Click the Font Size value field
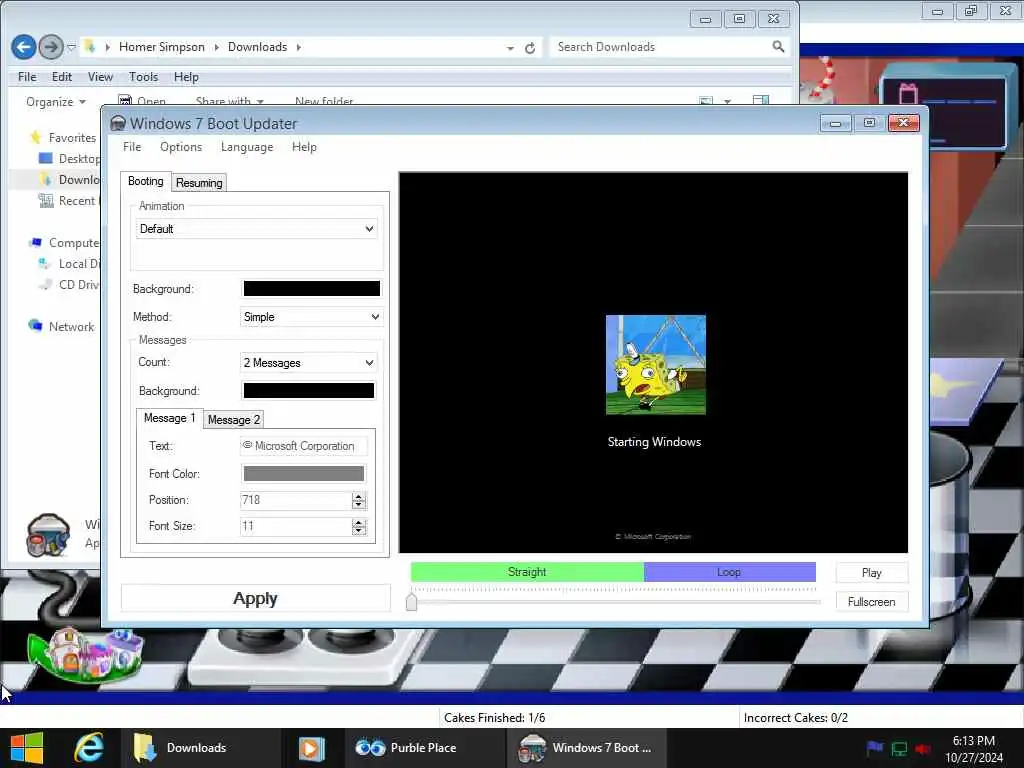 (x=296, y=526)
